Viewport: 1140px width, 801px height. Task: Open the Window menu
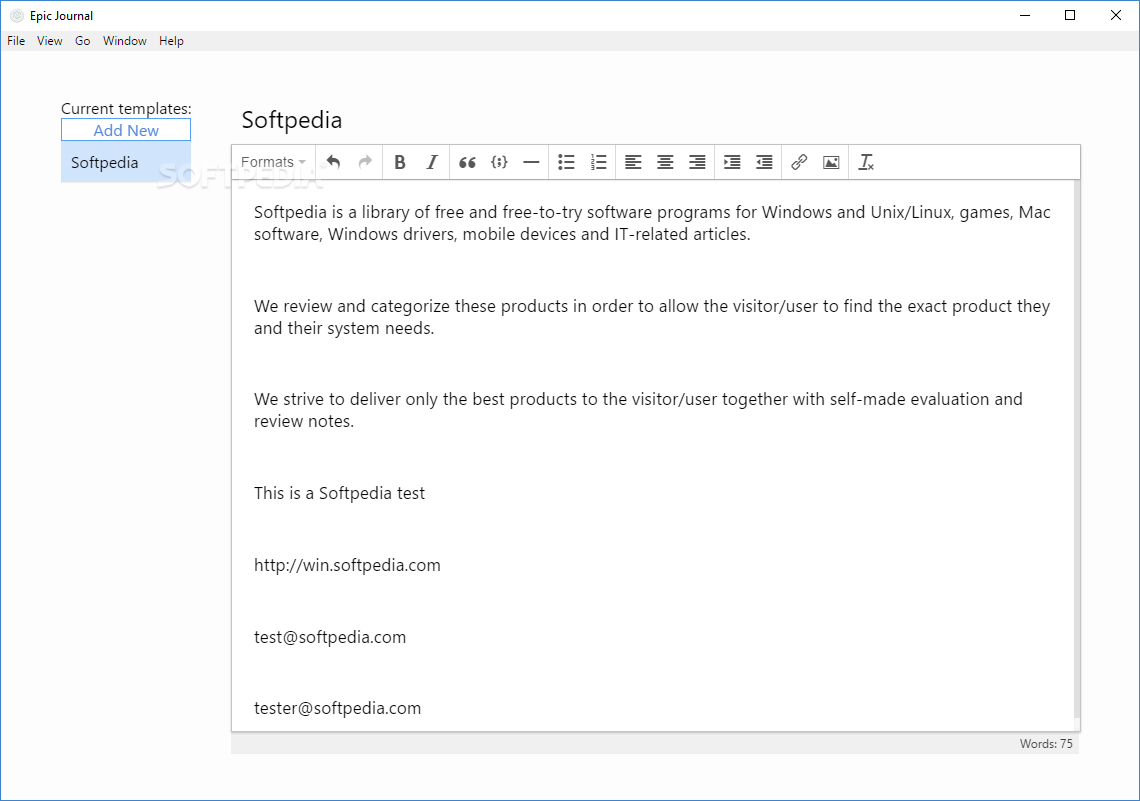pyautogui.click(x=124, y=41)
